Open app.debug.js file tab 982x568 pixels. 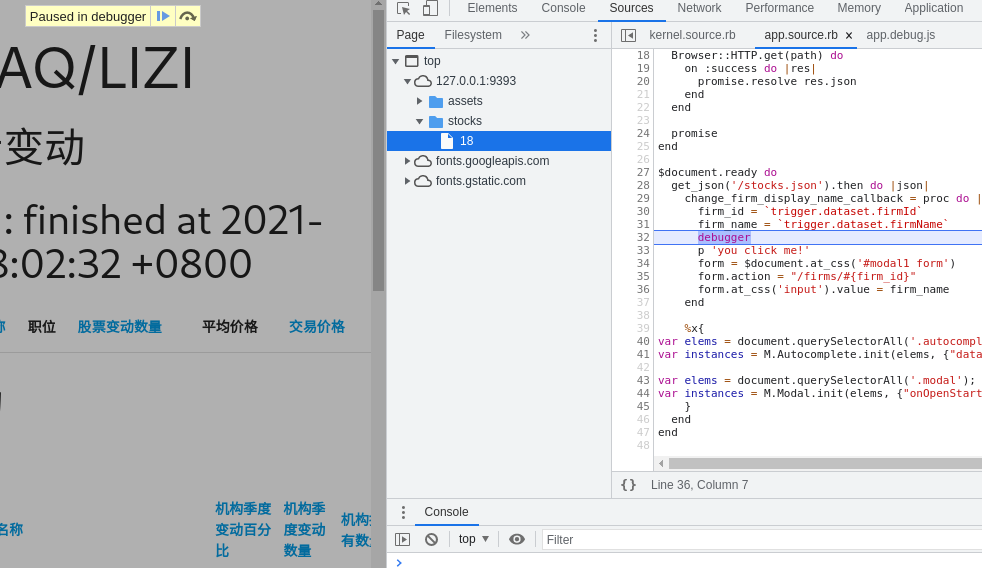pyautogui.click(x=900, y=35)
